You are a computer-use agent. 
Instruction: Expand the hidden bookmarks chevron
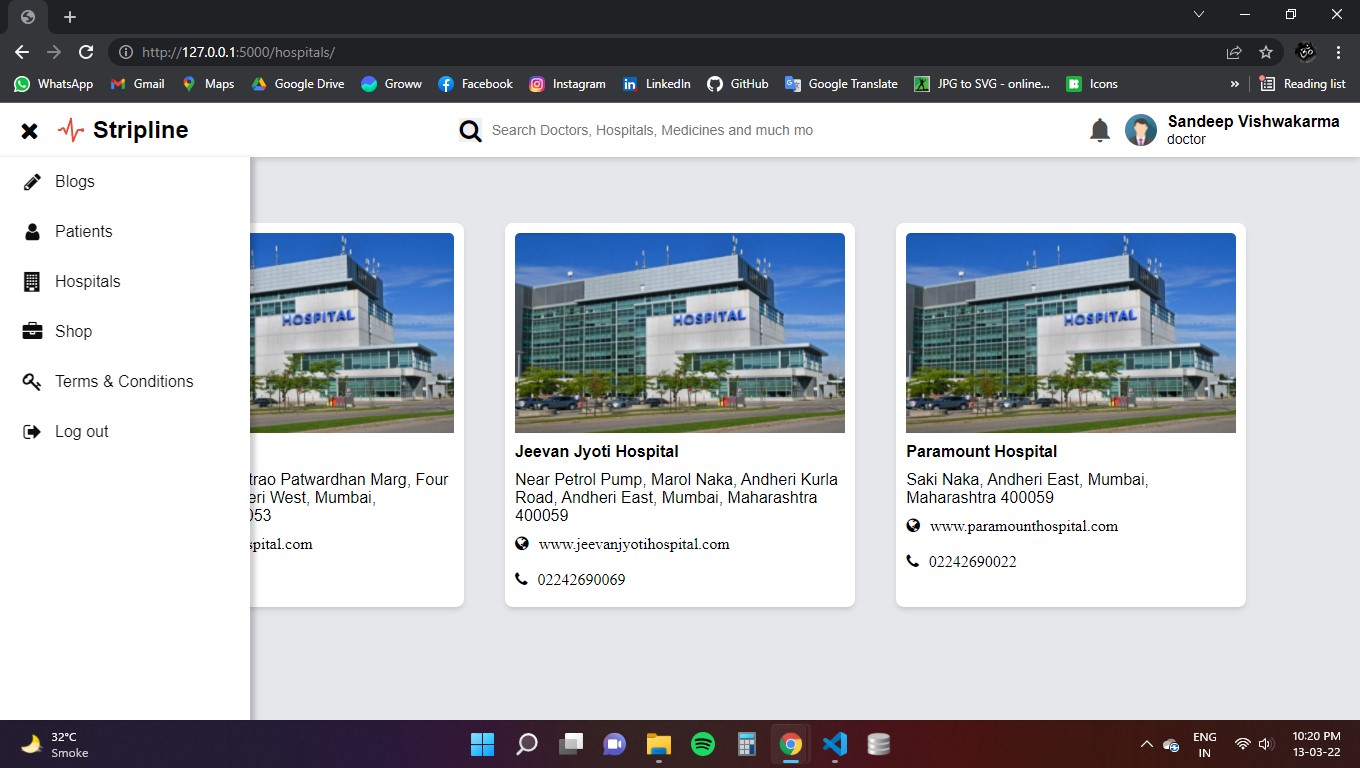click(1234, 84)
